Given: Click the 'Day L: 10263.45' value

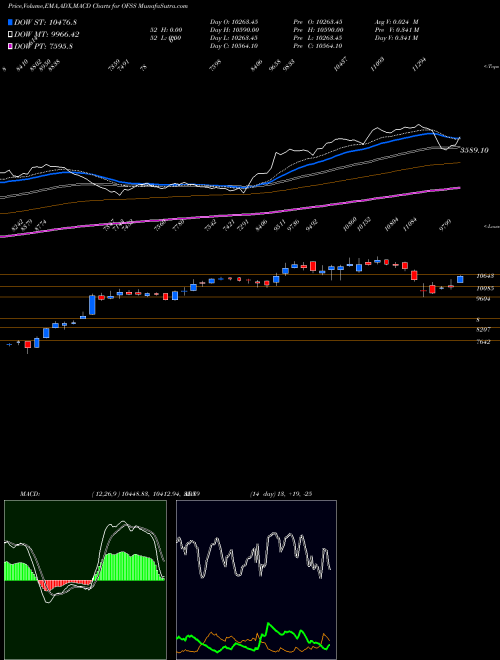Looking at the screenshot, I should pyautogui.click(x=234, y=38).
